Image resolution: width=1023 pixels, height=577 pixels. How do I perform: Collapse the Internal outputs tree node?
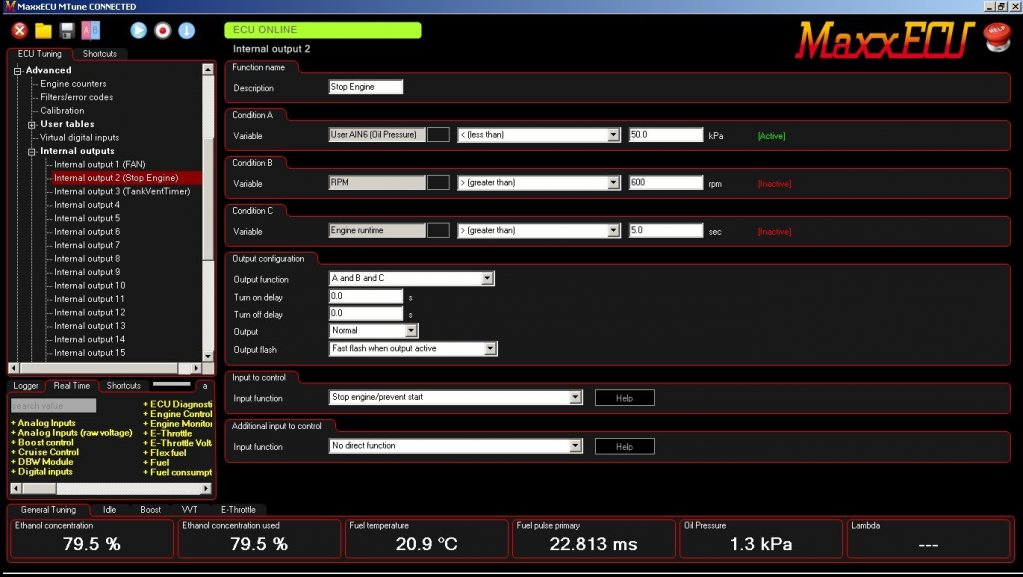31,151
